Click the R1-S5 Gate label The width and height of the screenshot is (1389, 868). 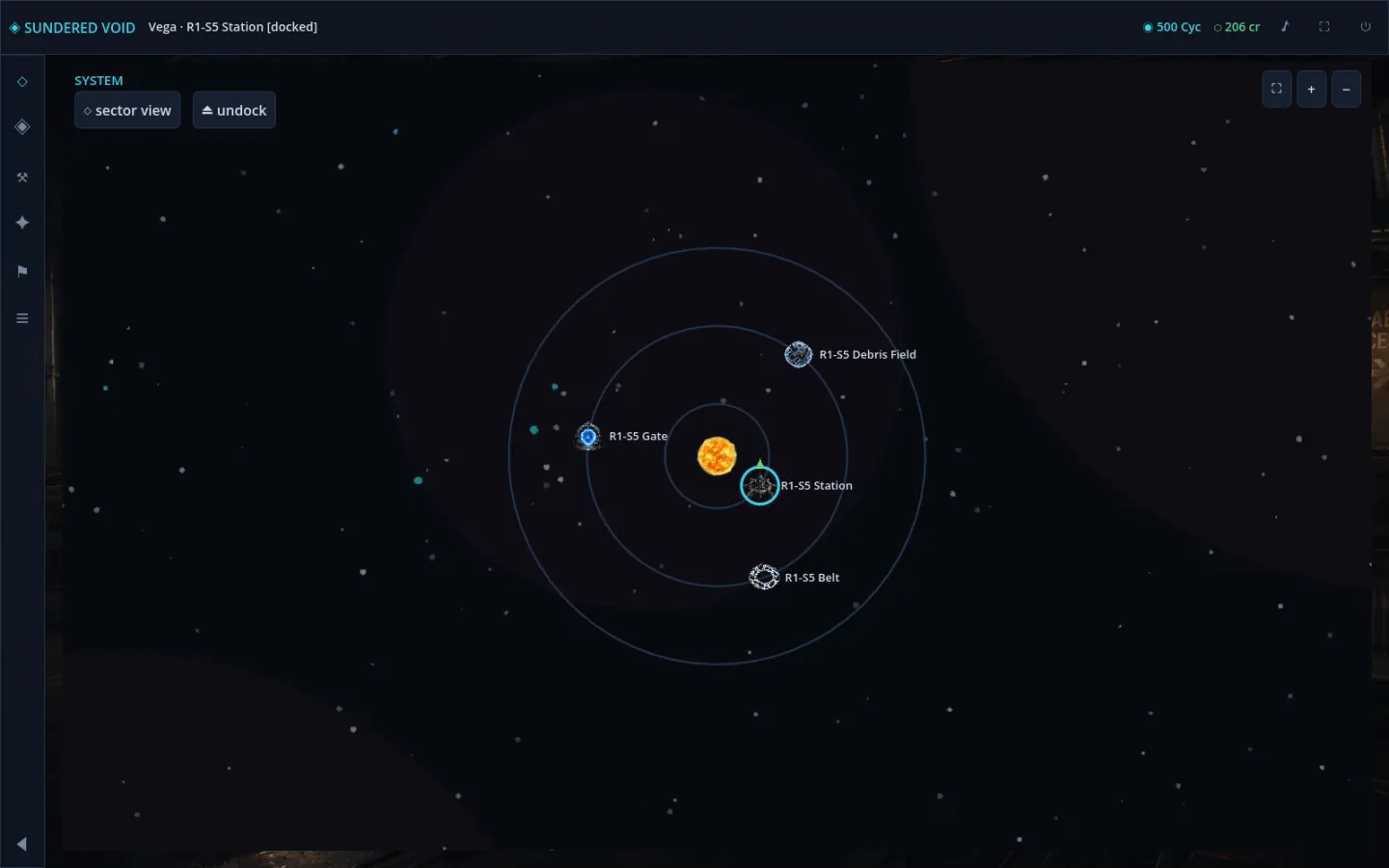(639, 437)
